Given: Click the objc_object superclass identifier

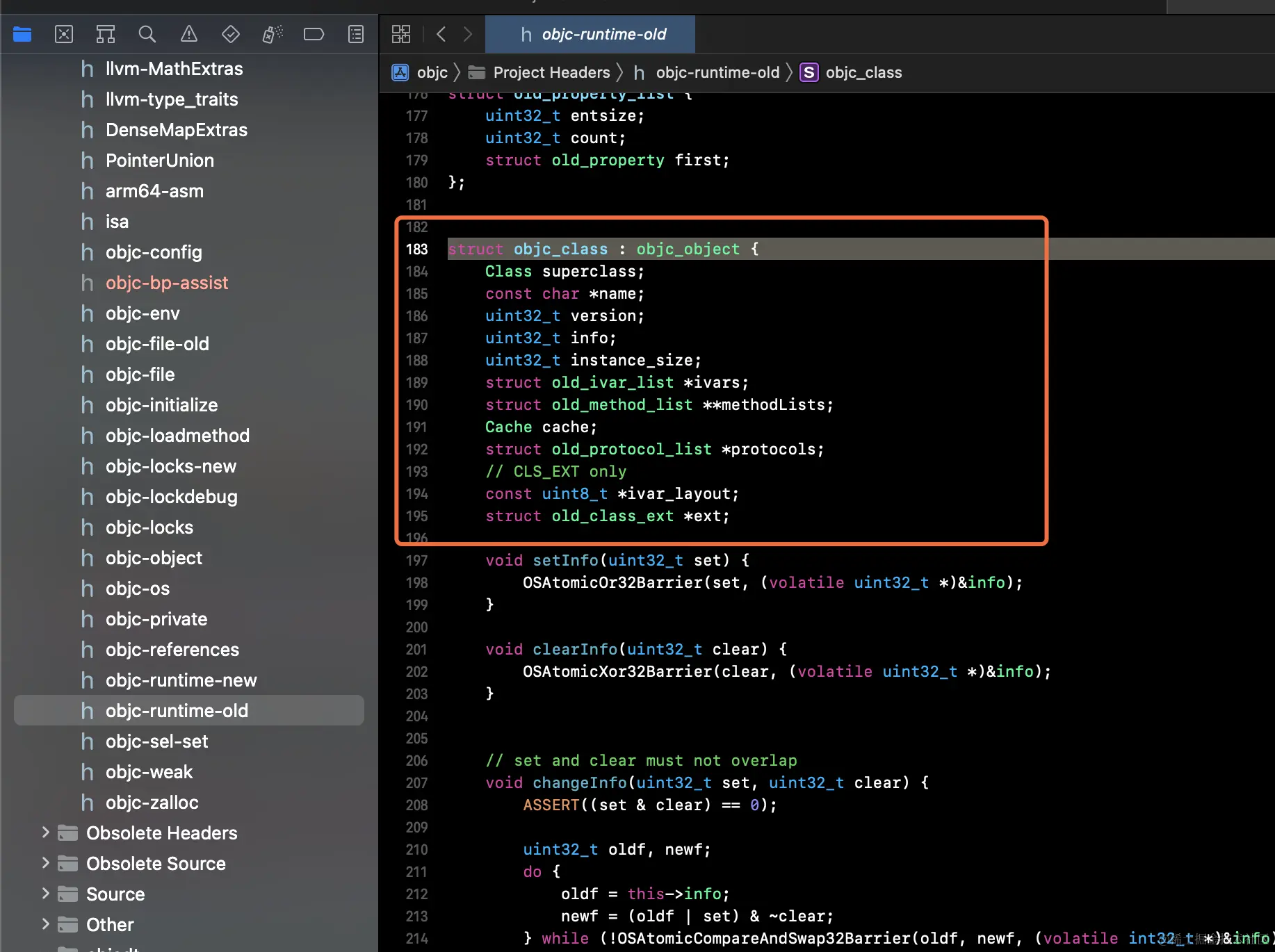Looking at the screenshot, I should click(x=688, y=249).
